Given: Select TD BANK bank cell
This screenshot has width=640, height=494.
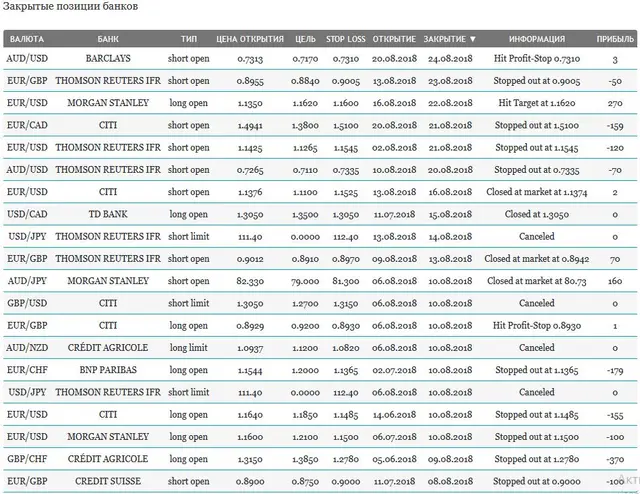Looking at the screenshot, I should point(108,214).
